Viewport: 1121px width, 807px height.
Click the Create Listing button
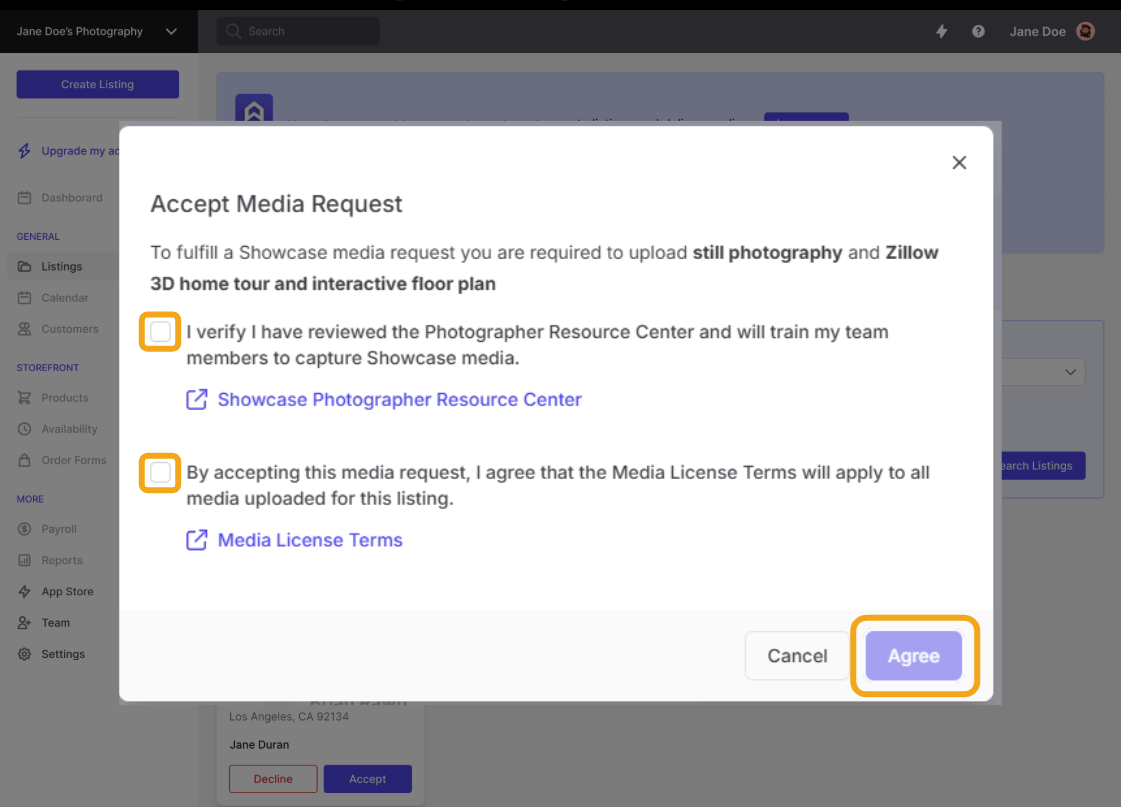98,84
